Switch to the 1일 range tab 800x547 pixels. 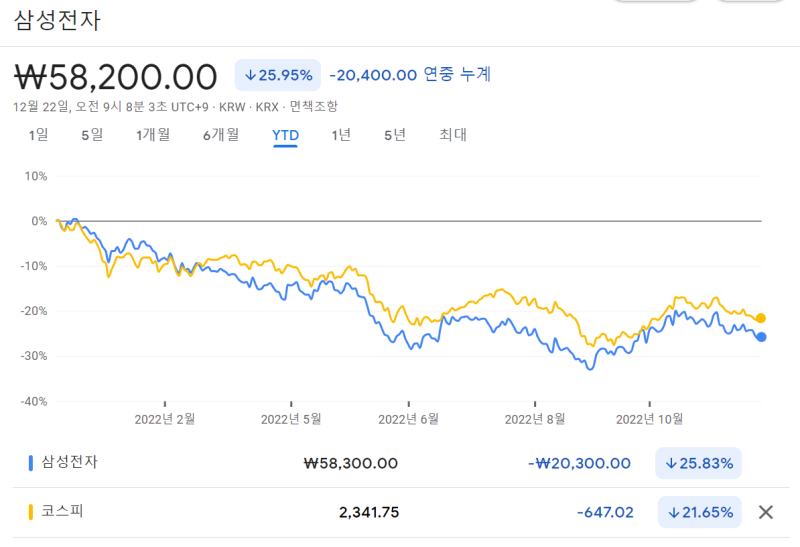(x=38, y=135)
